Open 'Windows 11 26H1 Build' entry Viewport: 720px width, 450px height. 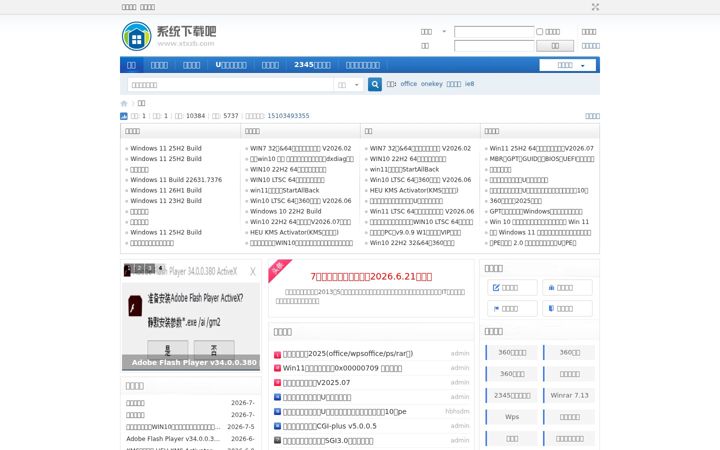[x=166, y=191]
